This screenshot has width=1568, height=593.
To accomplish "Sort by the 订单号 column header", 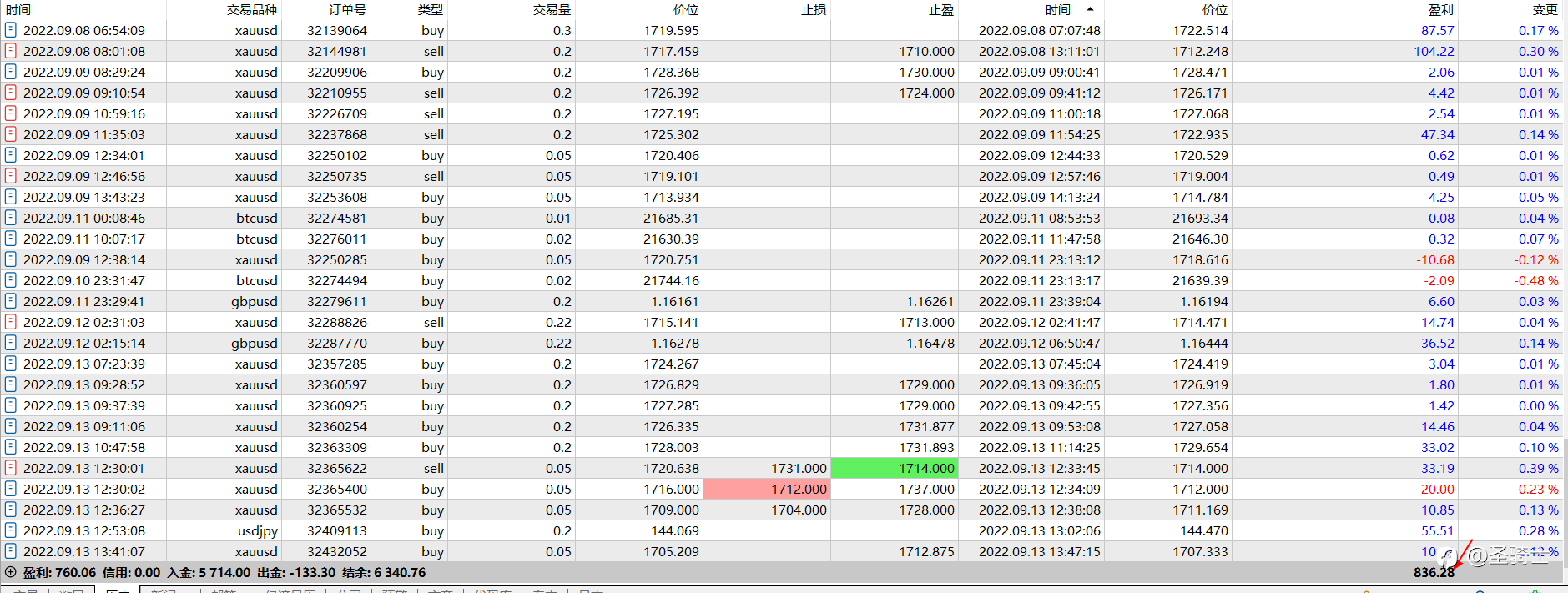I will (x=347, y=9).
